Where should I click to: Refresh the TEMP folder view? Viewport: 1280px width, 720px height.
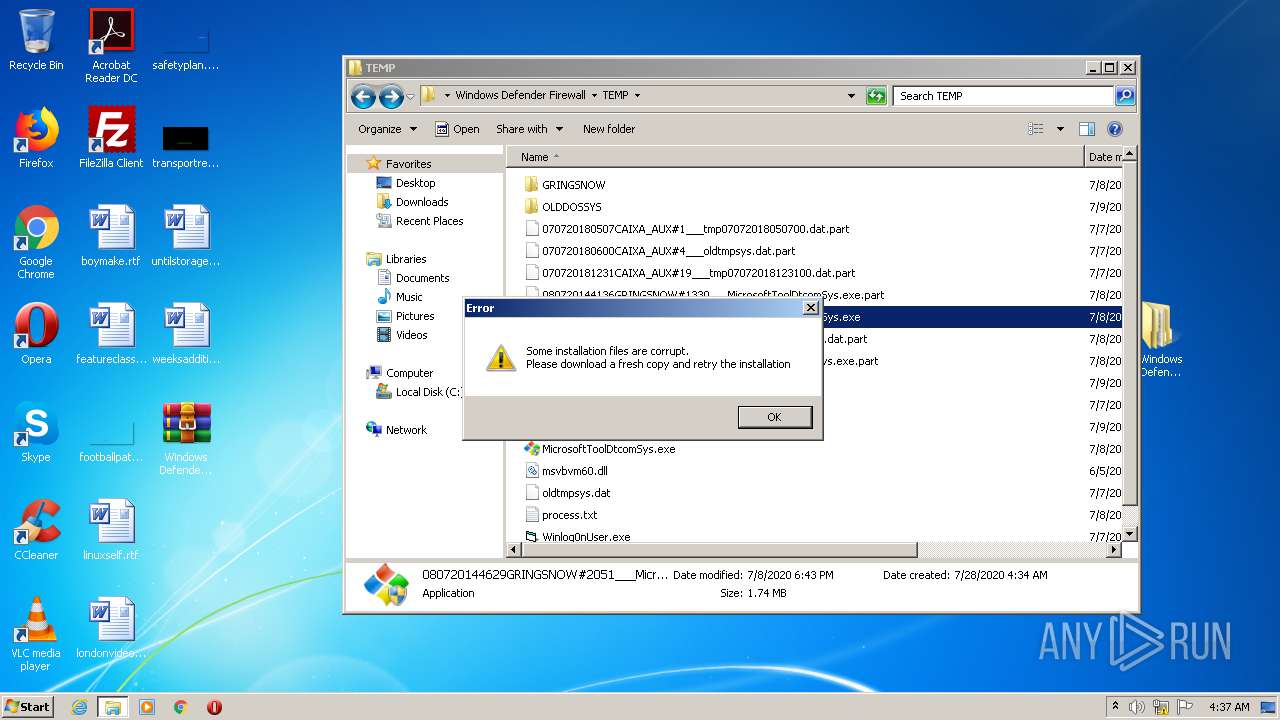click(876, 96)
